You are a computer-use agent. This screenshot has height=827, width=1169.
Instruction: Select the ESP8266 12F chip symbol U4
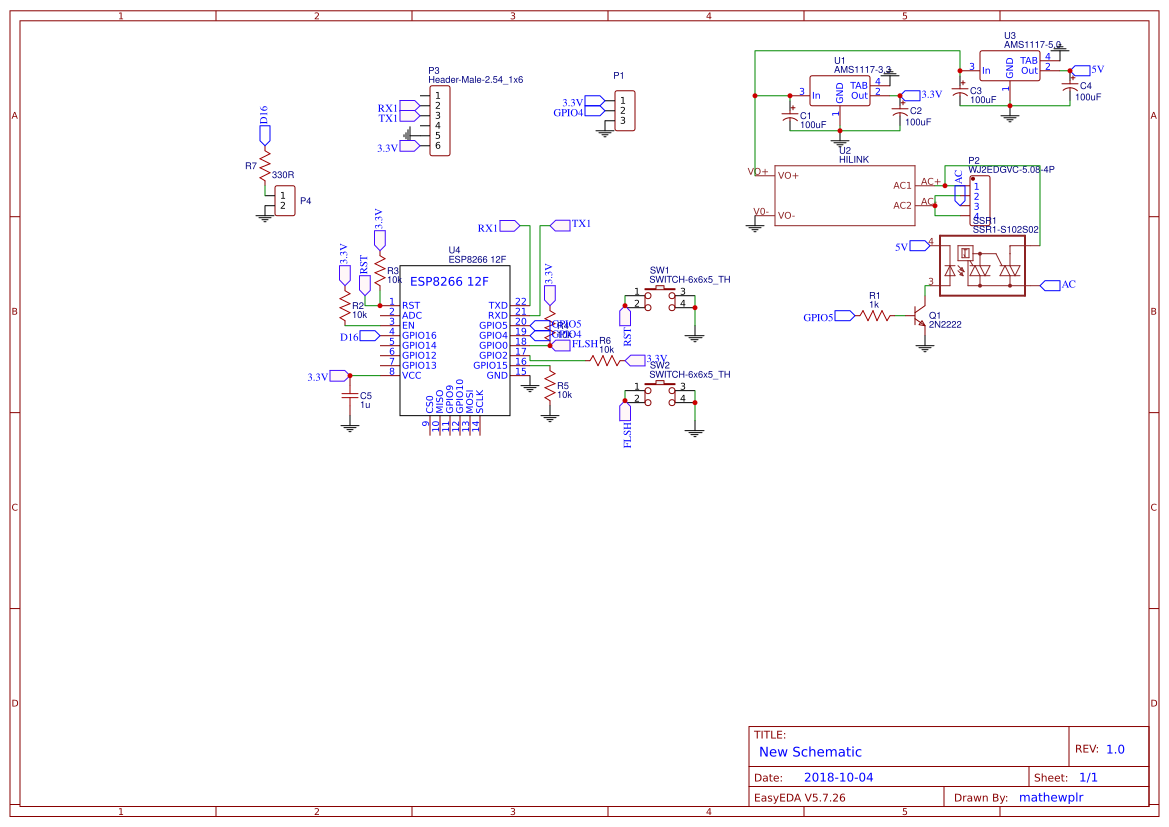pos(455,340)
